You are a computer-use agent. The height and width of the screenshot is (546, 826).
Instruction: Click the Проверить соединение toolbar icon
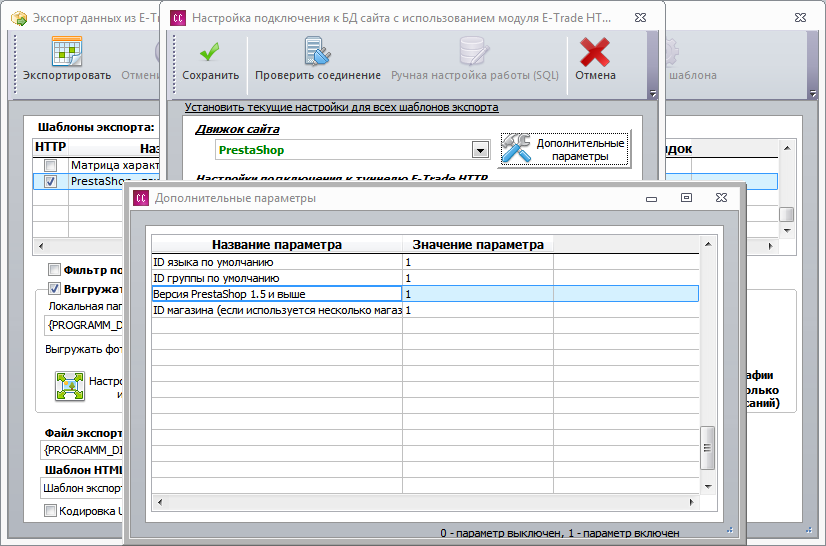point(318,51)
